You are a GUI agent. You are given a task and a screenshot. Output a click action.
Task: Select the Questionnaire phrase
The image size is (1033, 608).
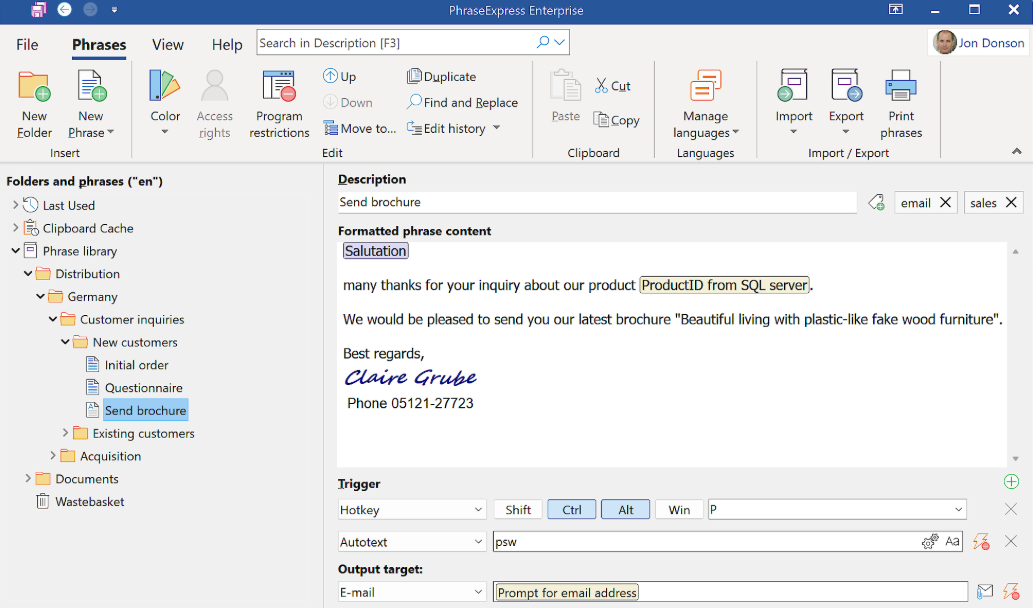click(x=144, y=387)
